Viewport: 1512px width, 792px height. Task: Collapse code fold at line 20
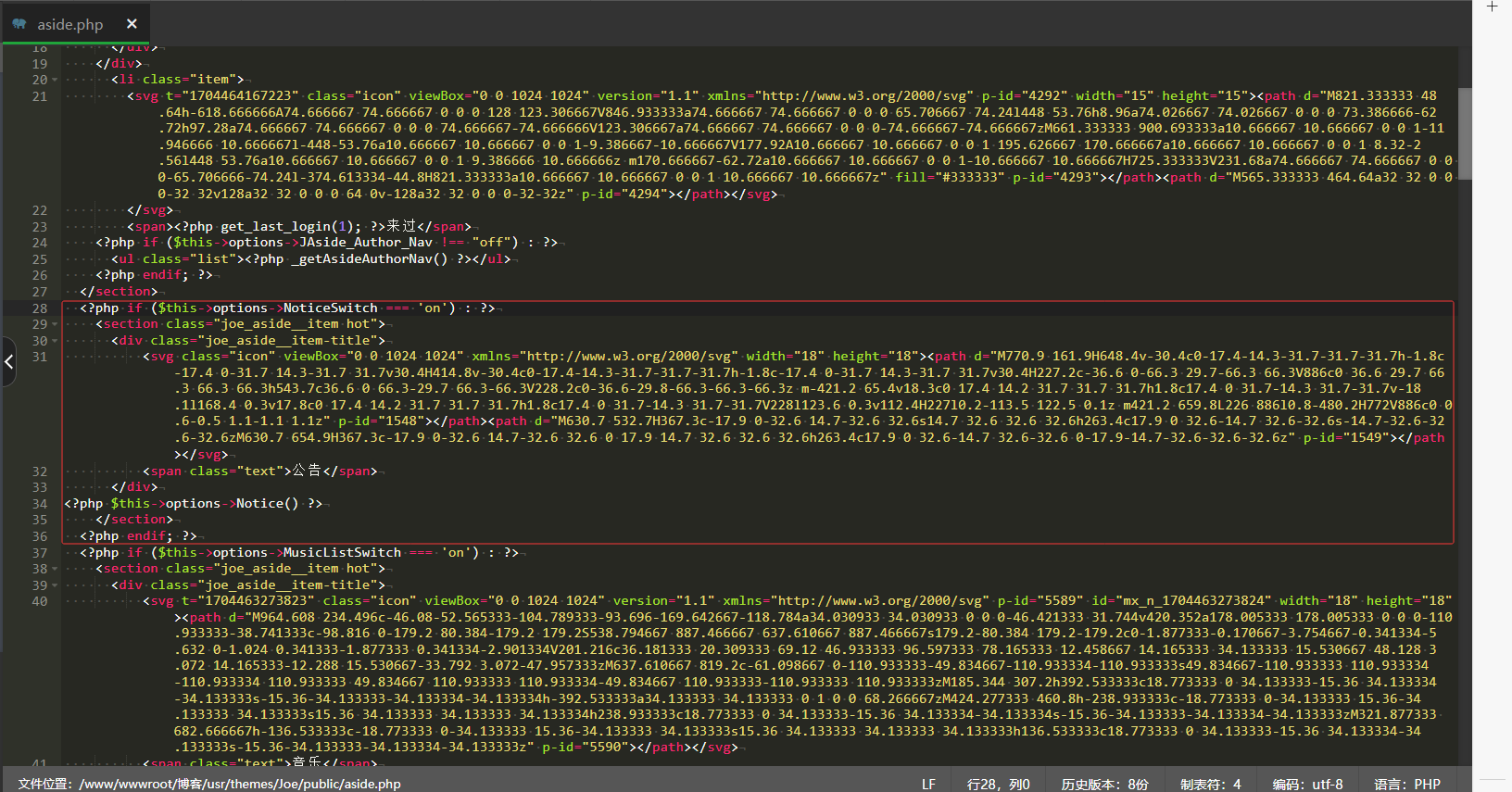coord(55,81)
